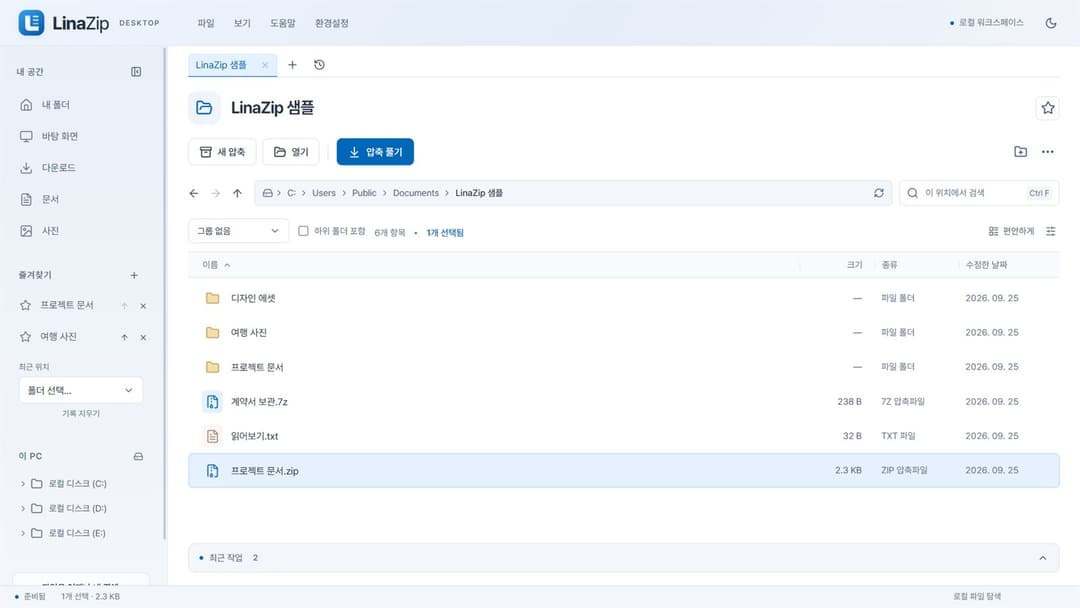Open tab history clock icon
This screenshot has width=1080, height=608.
(x=319, y=65)
